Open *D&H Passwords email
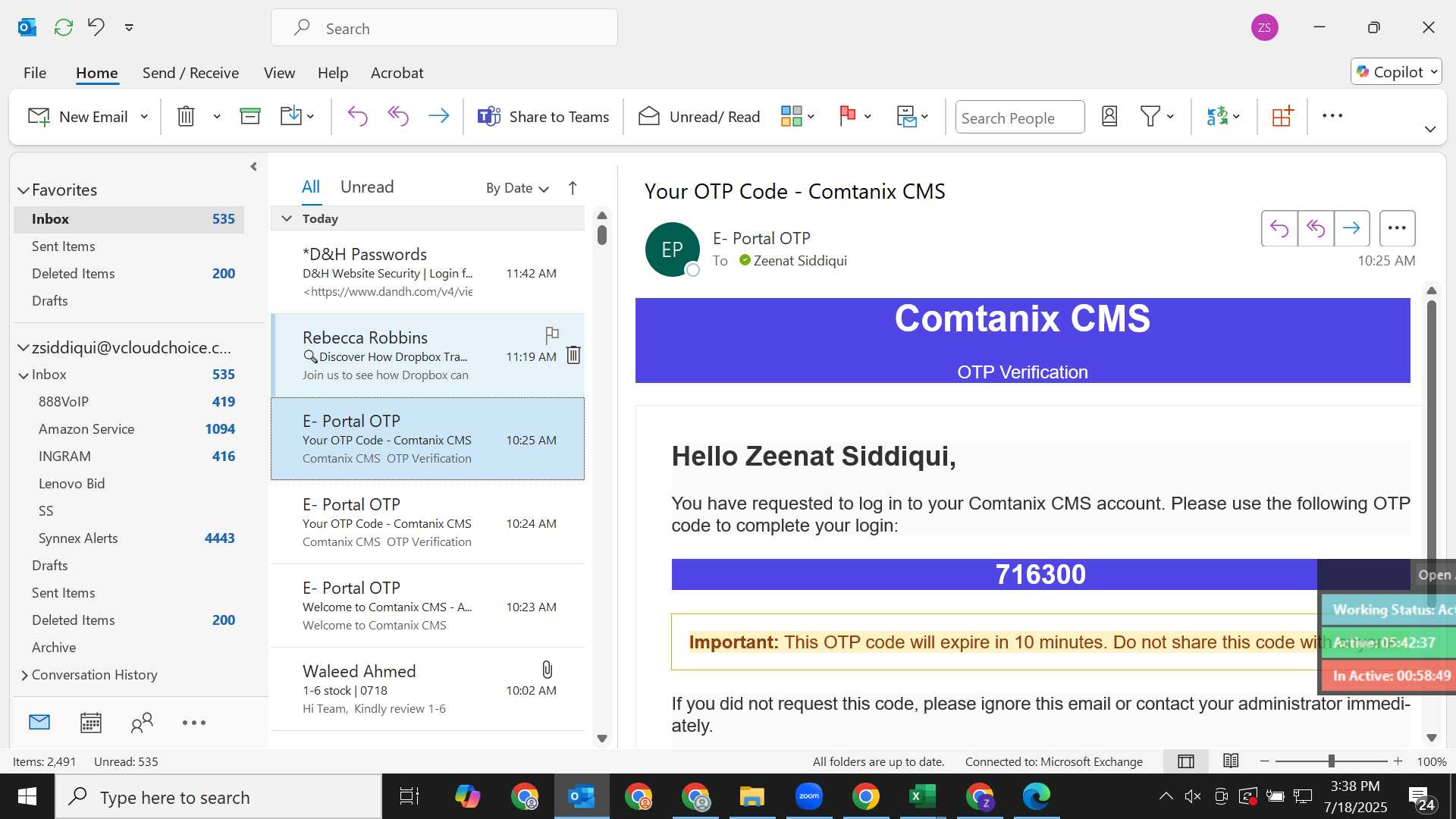The width and height of the screenshot is (1456, 819). (x=428, y=272)
